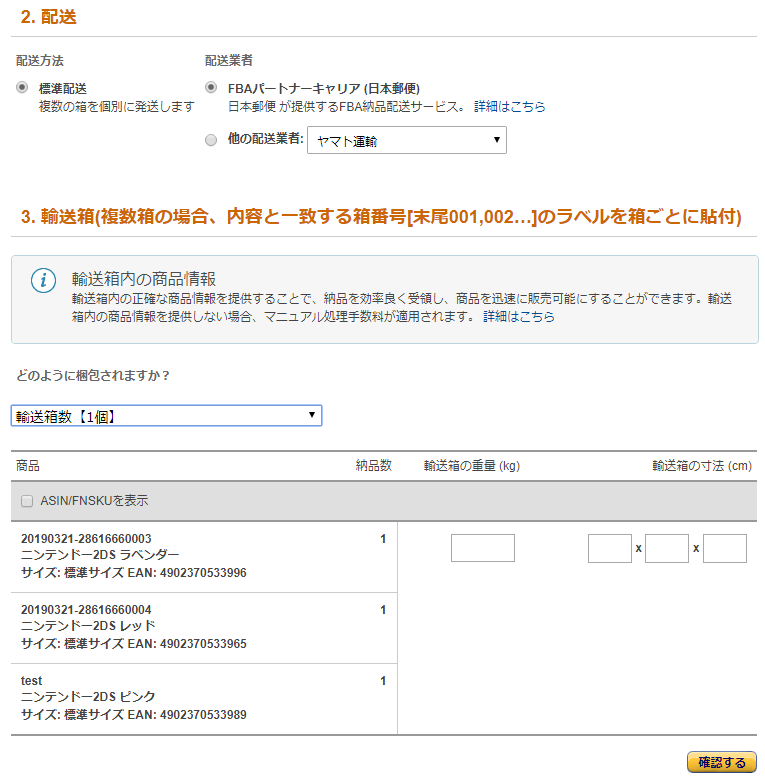This screenshot has width=765, height=782.
Task: Select the ニンテンドー2DS ラベンダー product row
Action: (x=204, y=557)
